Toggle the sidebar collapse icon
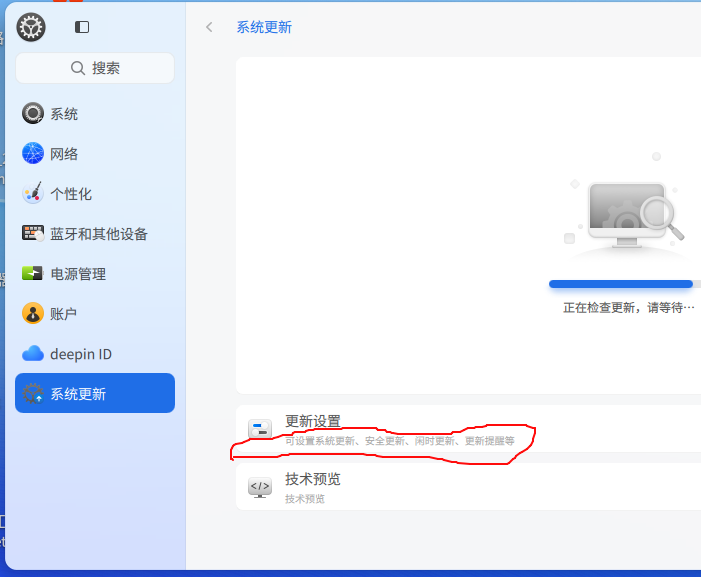This screenshot has height=577, width=701. (x=82, y=27)
